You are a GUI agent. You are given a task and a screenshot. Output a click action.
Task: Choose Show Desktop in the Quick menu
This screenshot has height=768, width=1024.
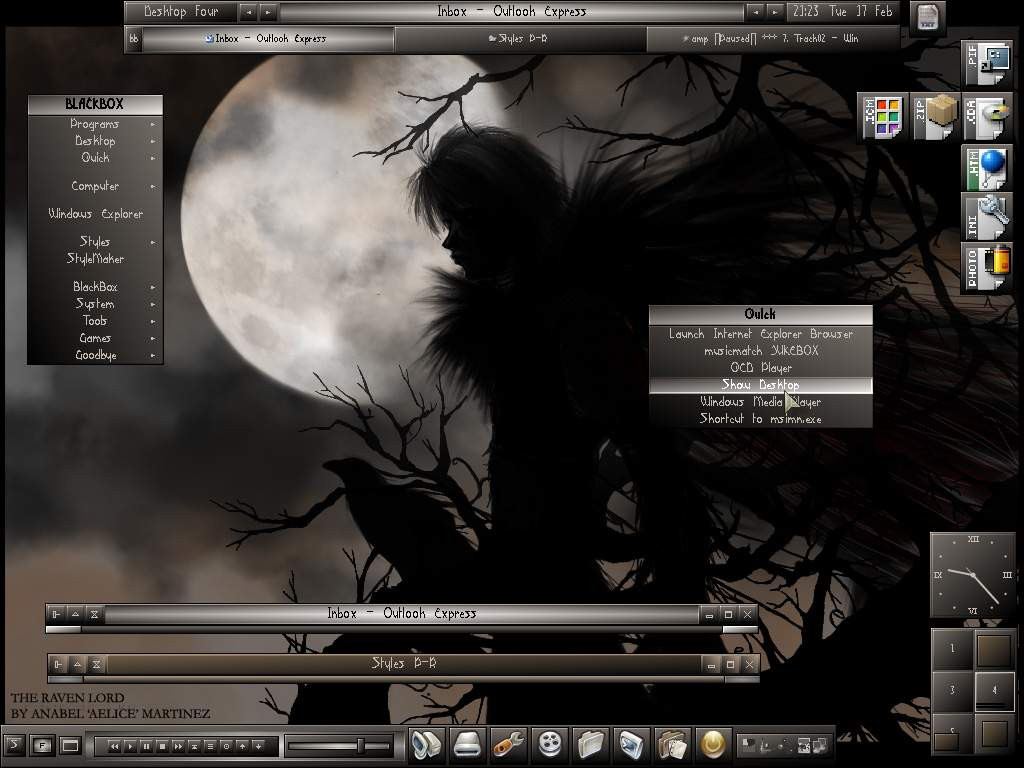(x=761, y=385)
